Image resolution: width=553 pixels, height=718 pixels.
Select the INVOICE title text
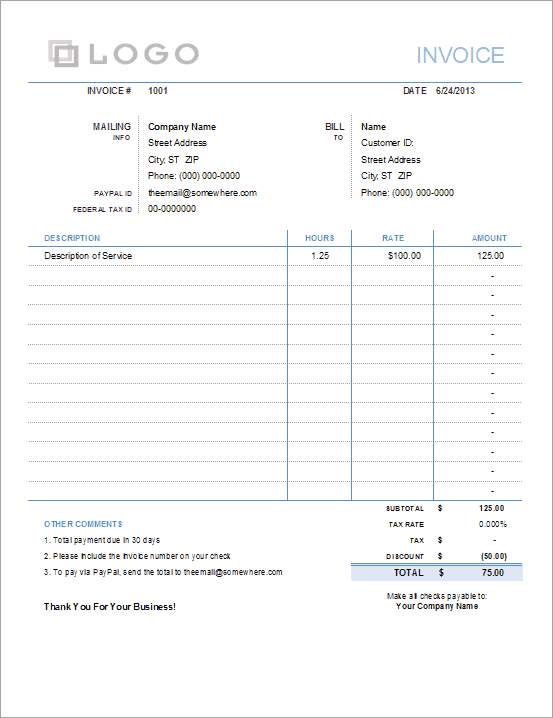click(x=460, y=55)
